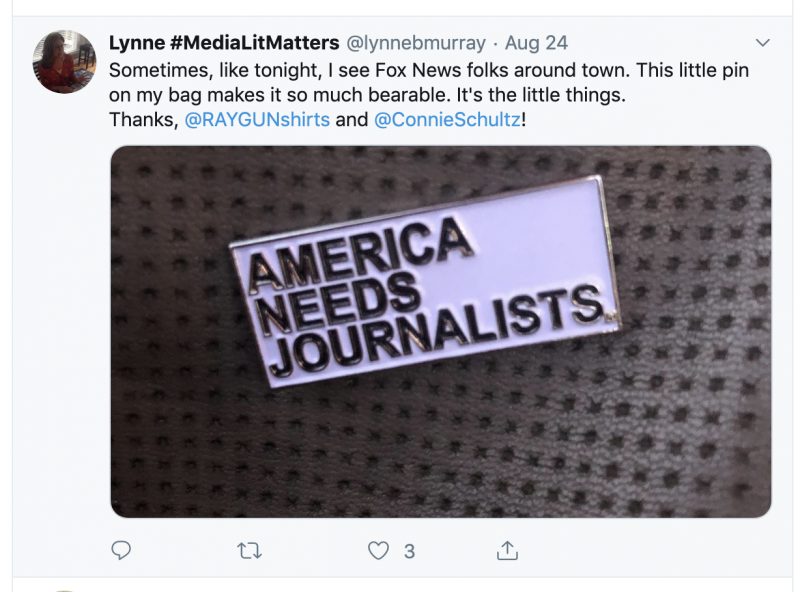Open the @lynnebmurray handle

click(x=415, y=43)
